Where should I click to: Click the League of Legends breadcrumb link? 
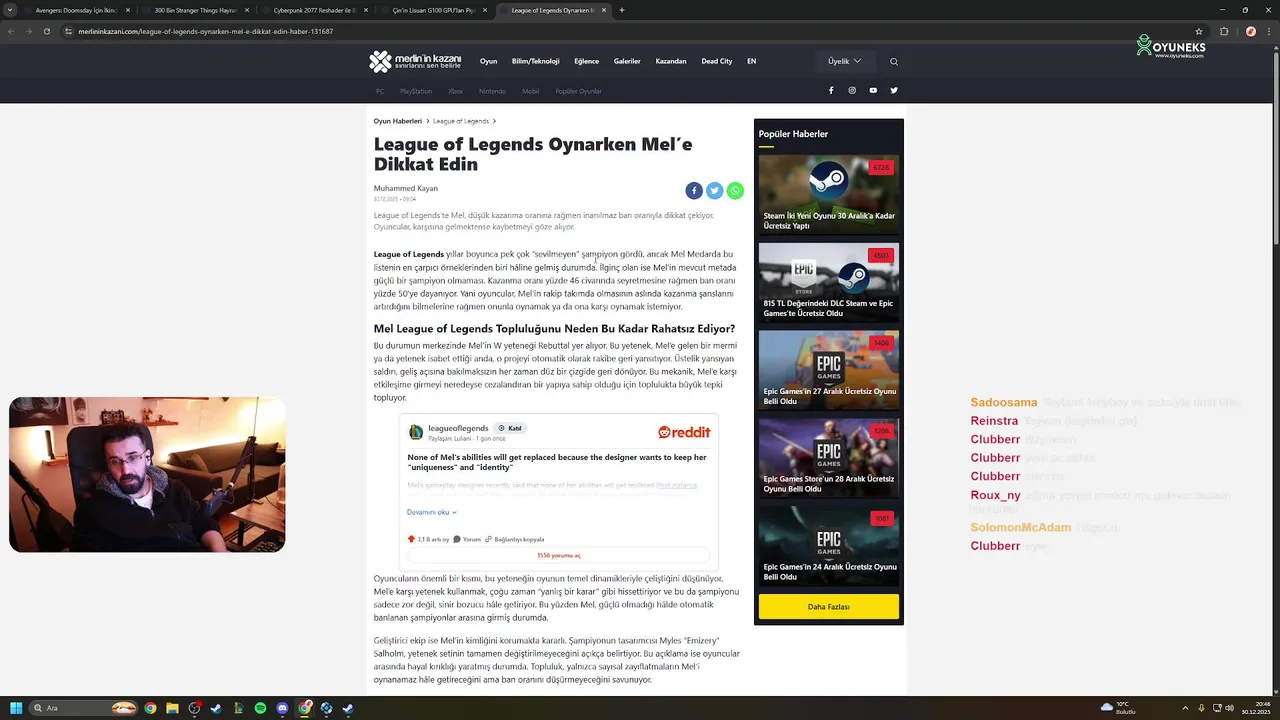click(x=461, y=121)
